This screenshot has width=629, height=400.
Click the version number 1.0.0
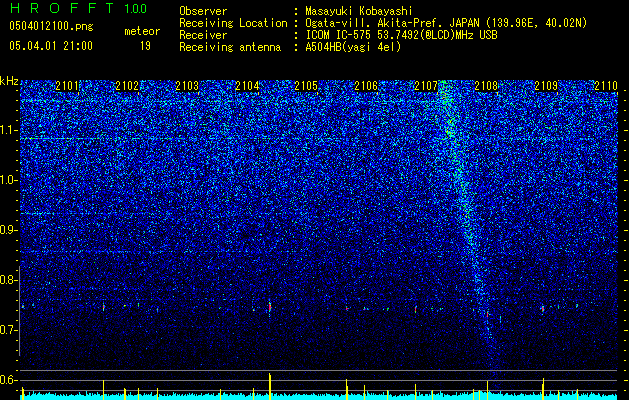136,8
